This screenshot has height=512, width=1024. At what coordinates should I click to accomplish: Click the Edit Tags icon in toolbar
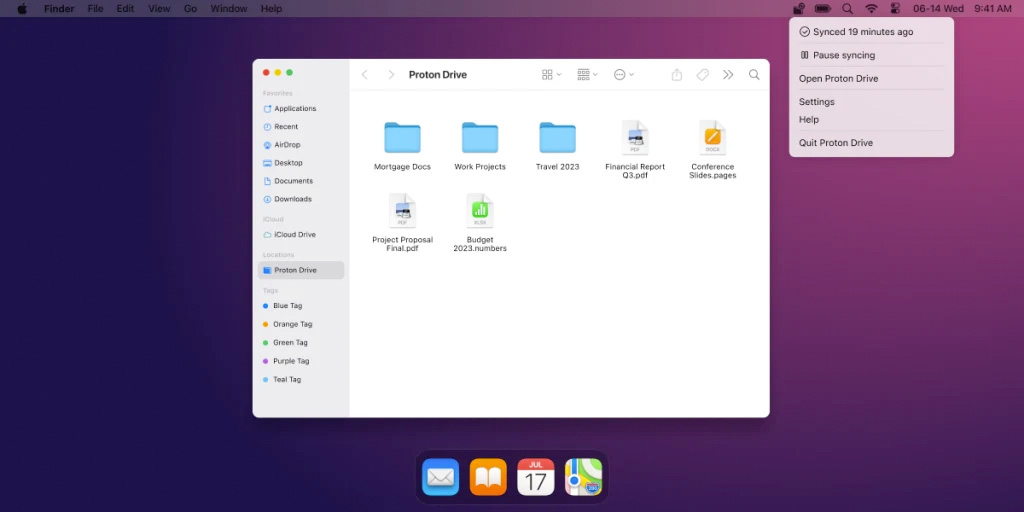coord(702,75)
